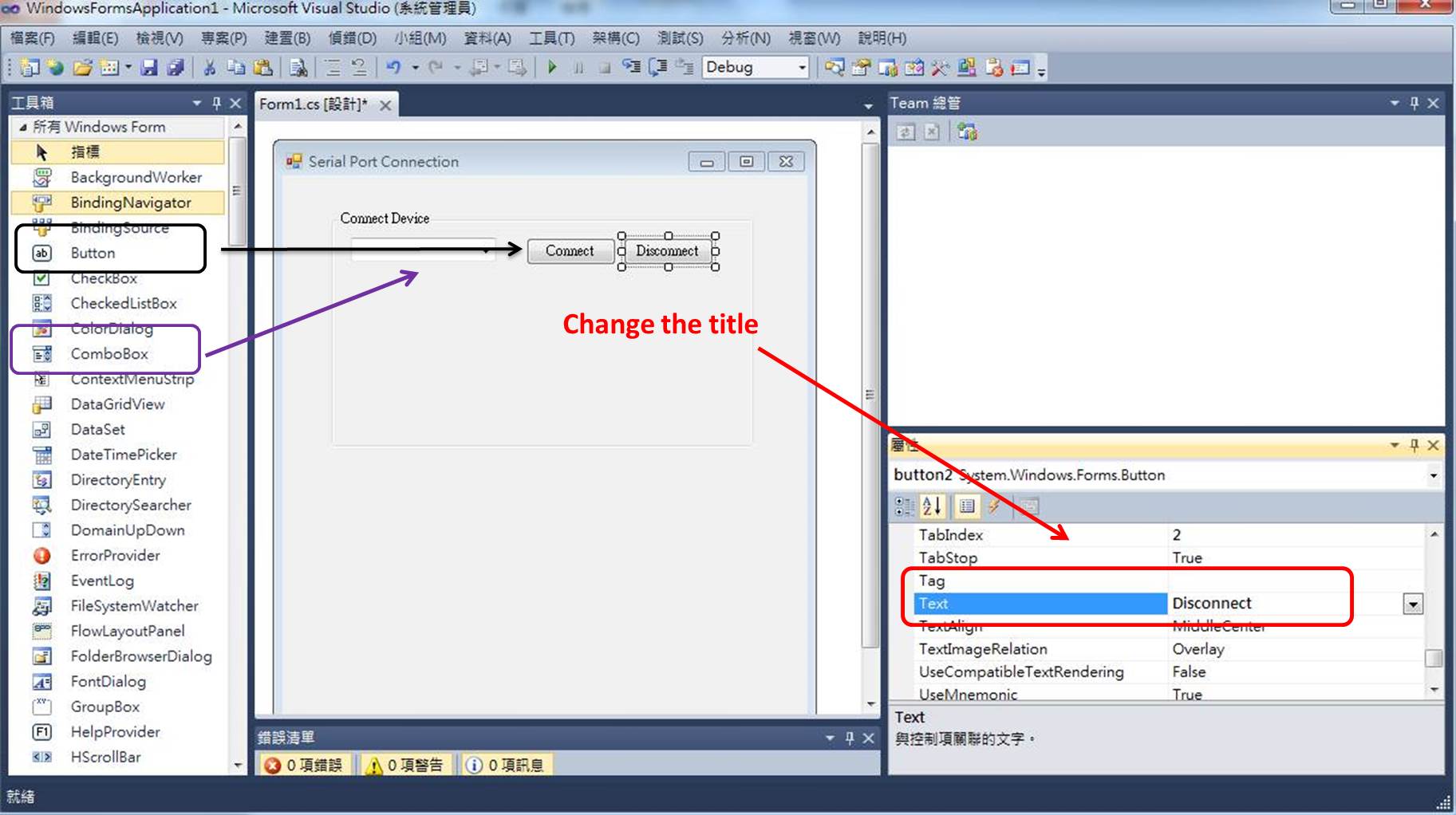Show Events lightning bolt icon
This screenshot has height=815, width=1456.
click(995, 506)
